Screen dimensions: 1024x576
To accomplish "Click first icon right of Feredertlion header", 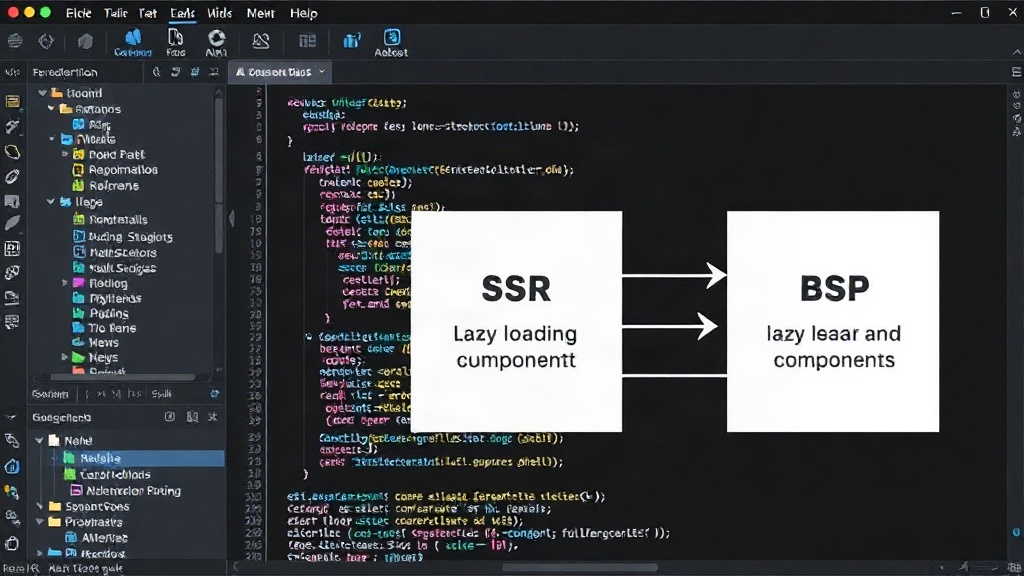I will point(156,72).
